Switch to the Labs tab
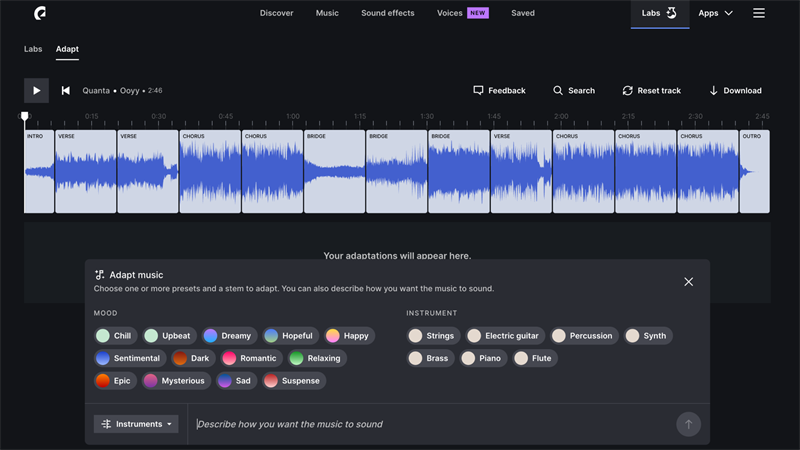The width and height of the screenshot is (800, 450). click(33, 49)
